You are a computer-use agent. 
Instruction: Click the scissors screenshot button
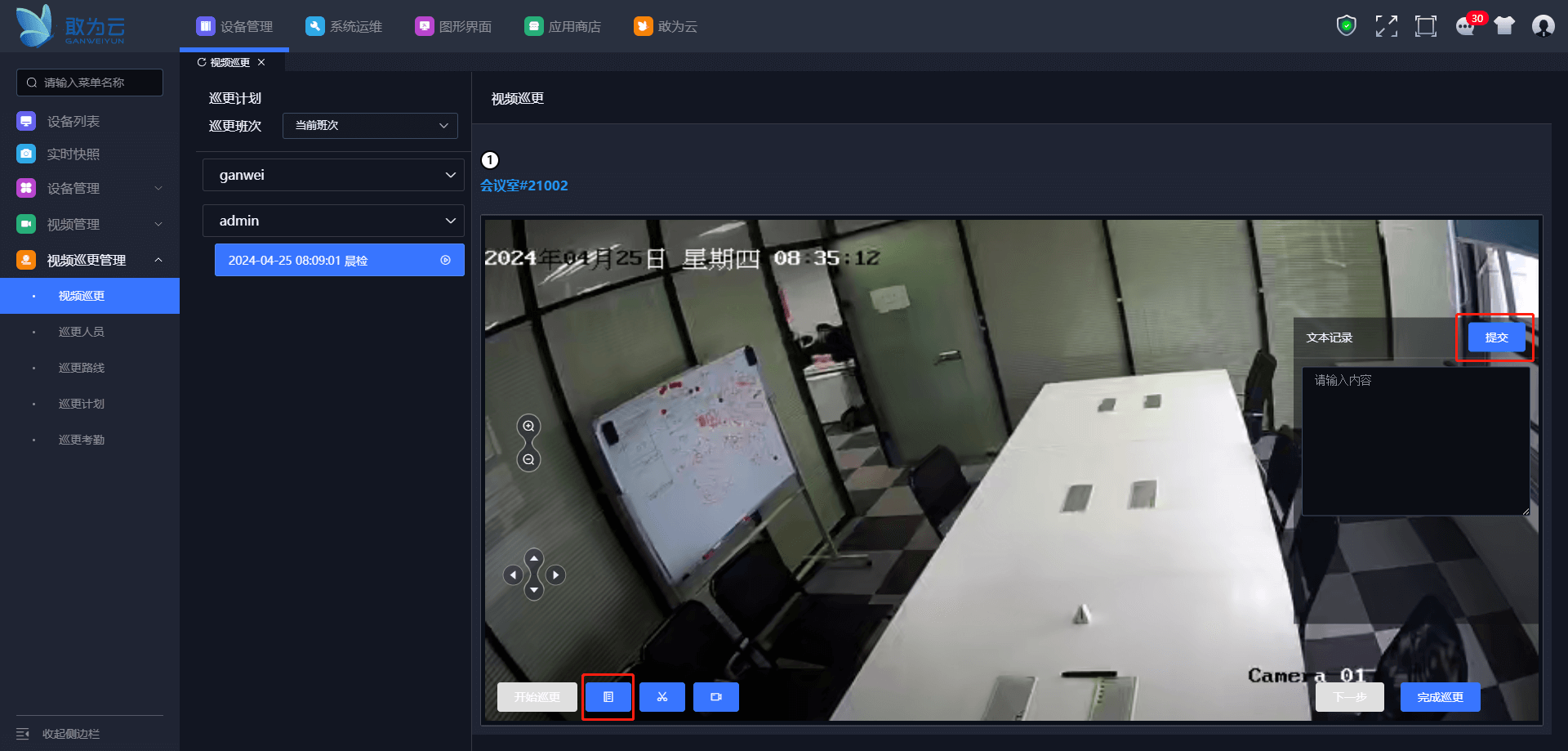tap(661, 697)
